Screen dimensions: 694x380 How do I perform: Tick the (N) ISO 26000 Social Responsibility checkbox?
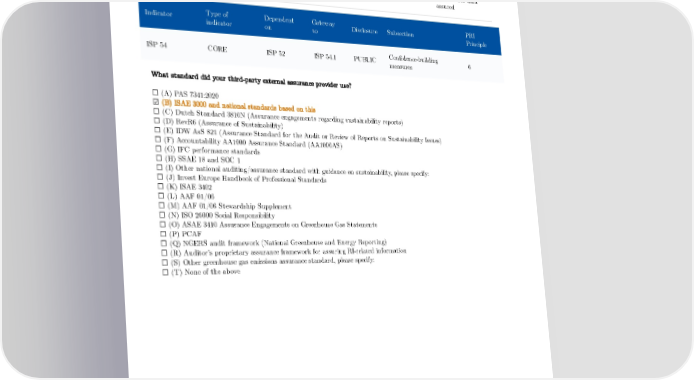click(162, 215)
